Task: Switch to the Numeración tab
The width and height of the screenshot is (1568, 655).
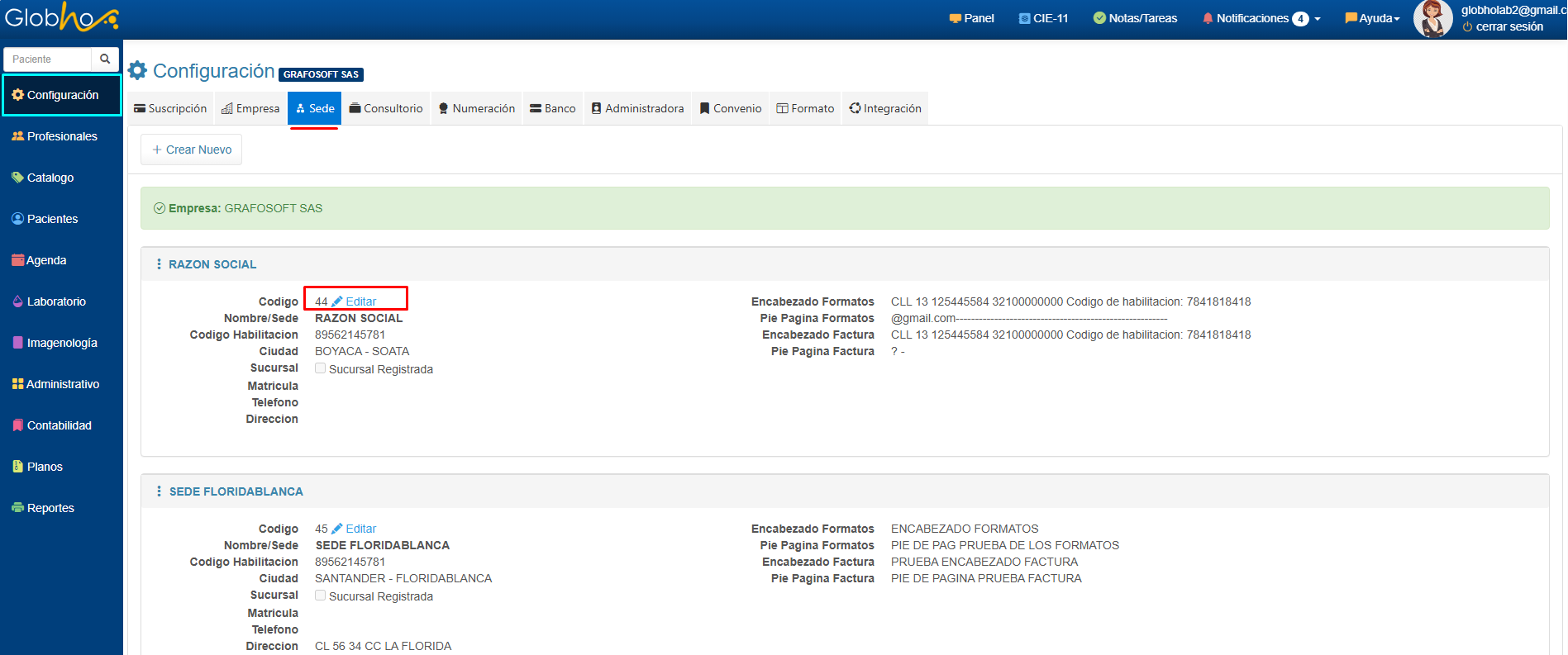Action: (x=477, y=108)
